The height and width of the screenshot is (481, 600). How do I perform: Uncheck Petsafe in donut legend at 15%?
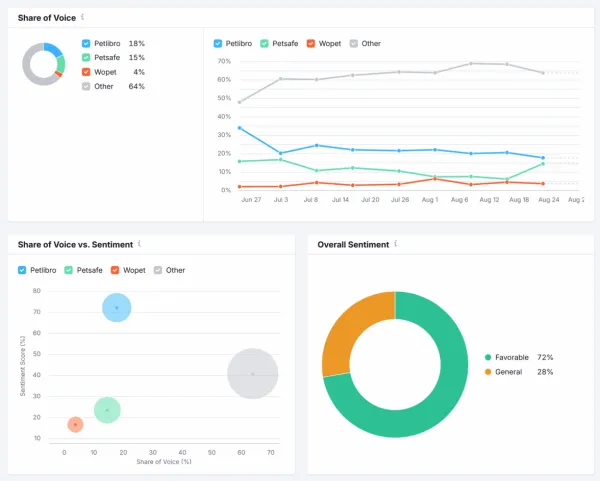86,57
